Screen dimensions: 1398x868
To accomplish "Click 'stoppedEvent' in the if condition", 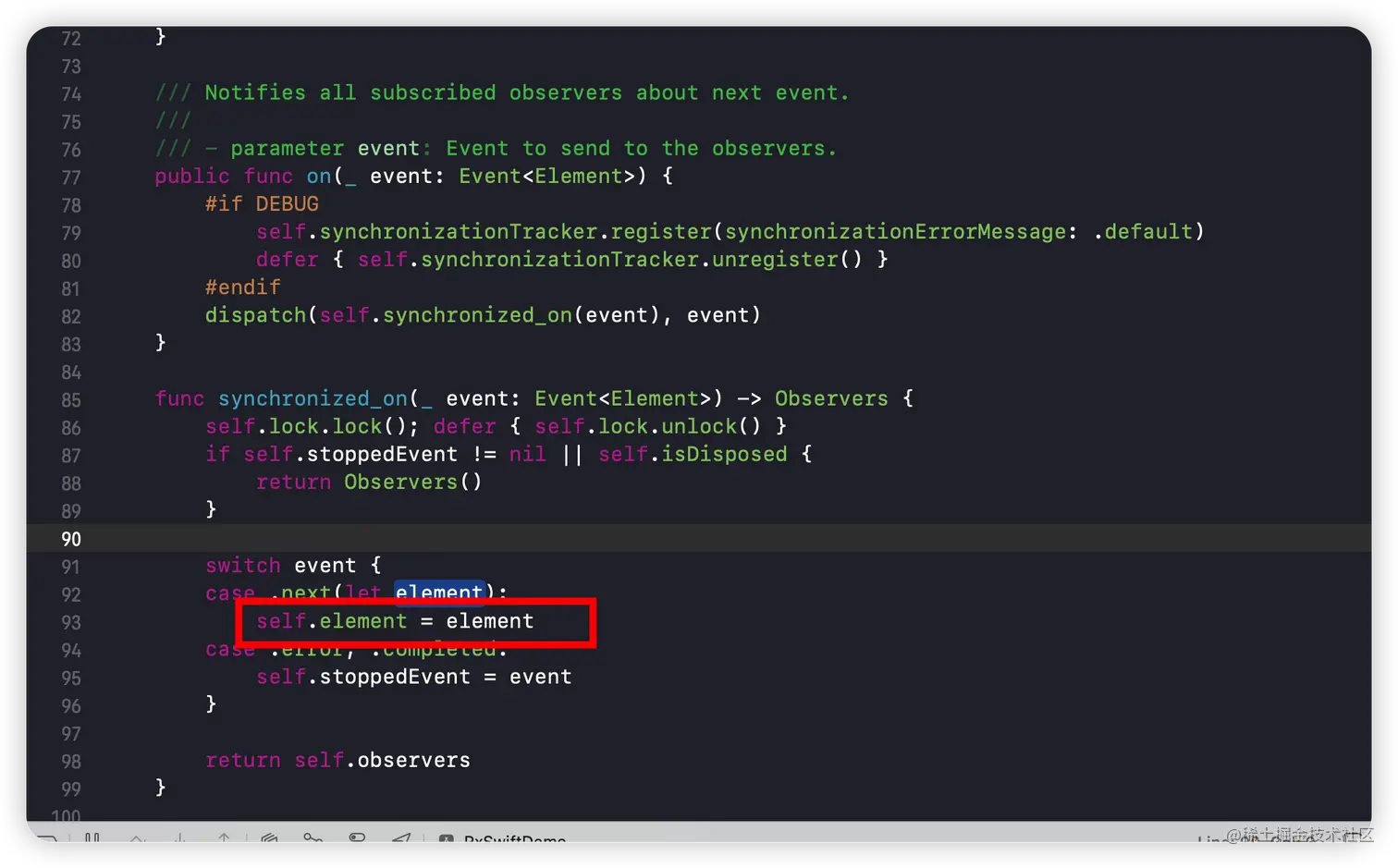I will pyautogui.click(x=382, y=454).
